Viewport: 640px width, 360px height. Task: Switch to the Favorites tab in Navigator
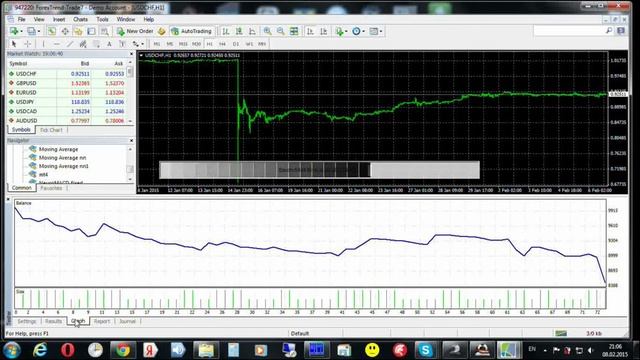pos(51,188)
